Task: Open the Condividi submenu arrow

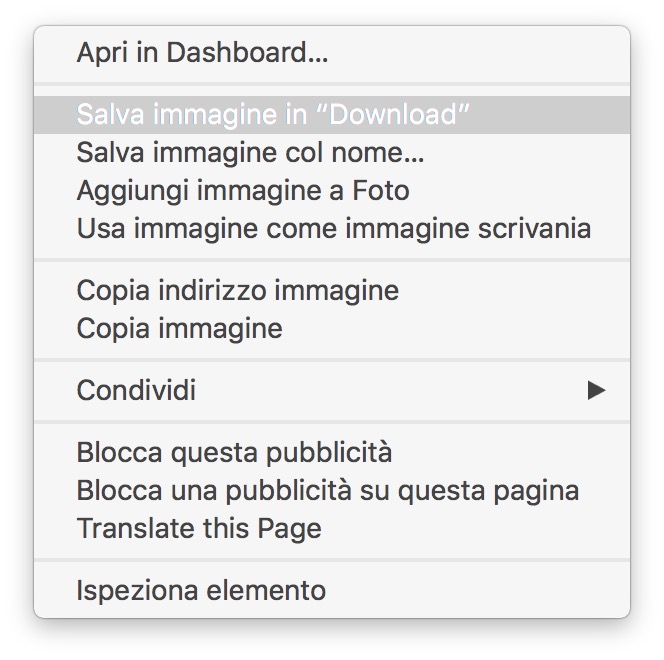Action: pyautogui.click(x=596, y=390)
